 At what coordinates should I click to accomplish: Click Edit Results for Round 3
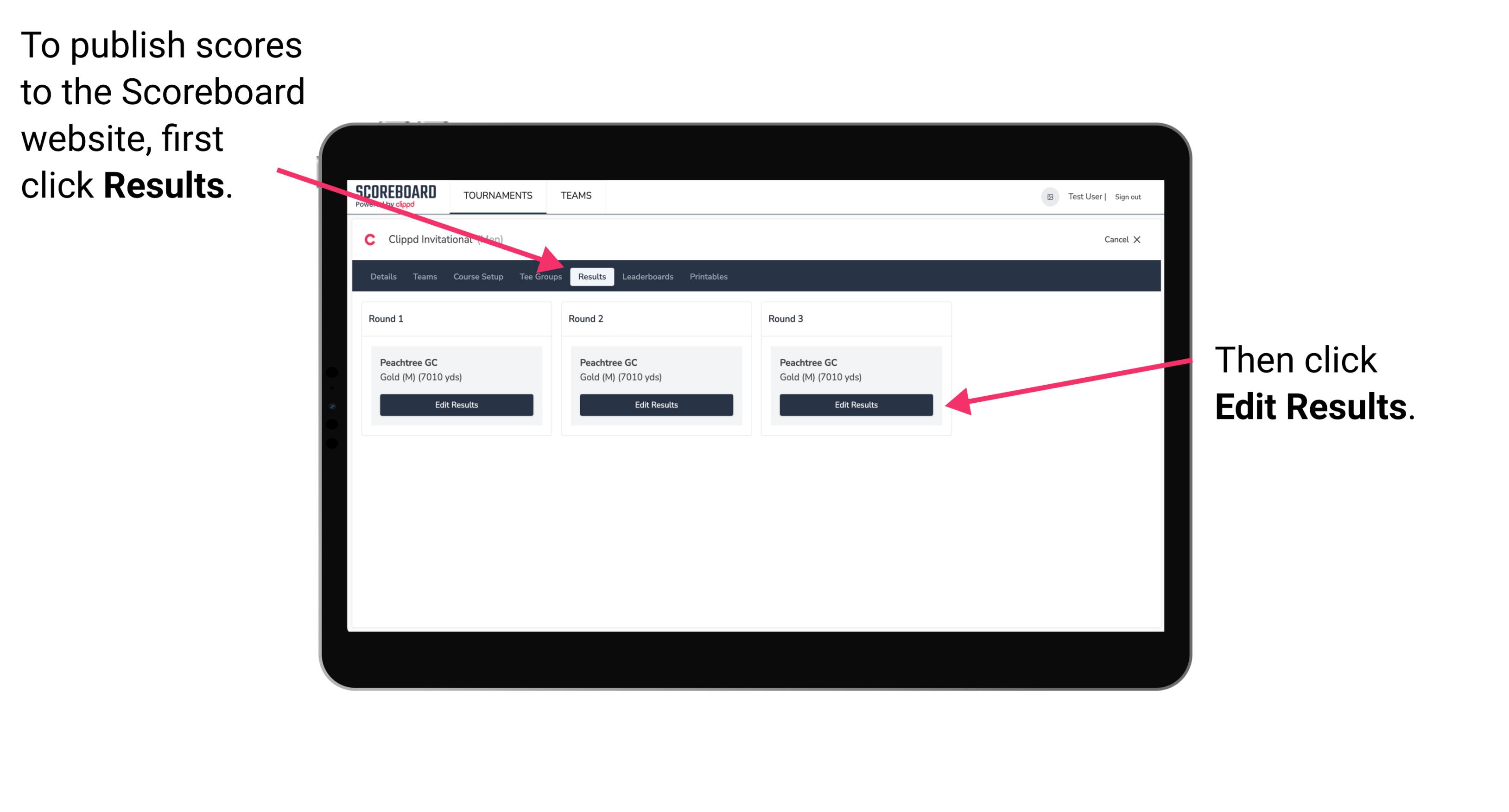coord(855,405)
